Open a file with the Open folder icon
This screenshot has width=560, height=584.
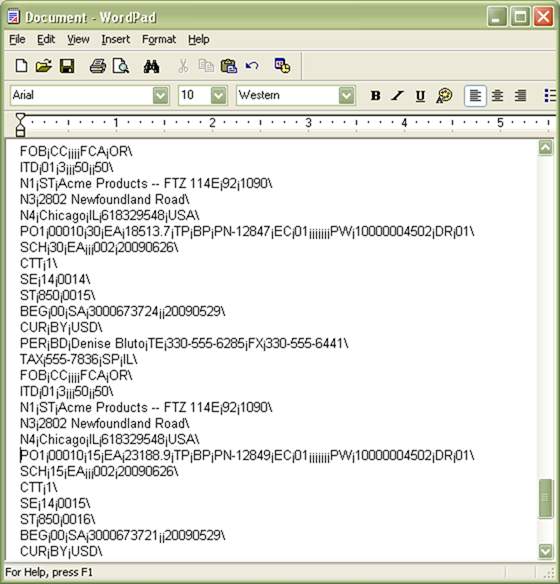[44, 66]
